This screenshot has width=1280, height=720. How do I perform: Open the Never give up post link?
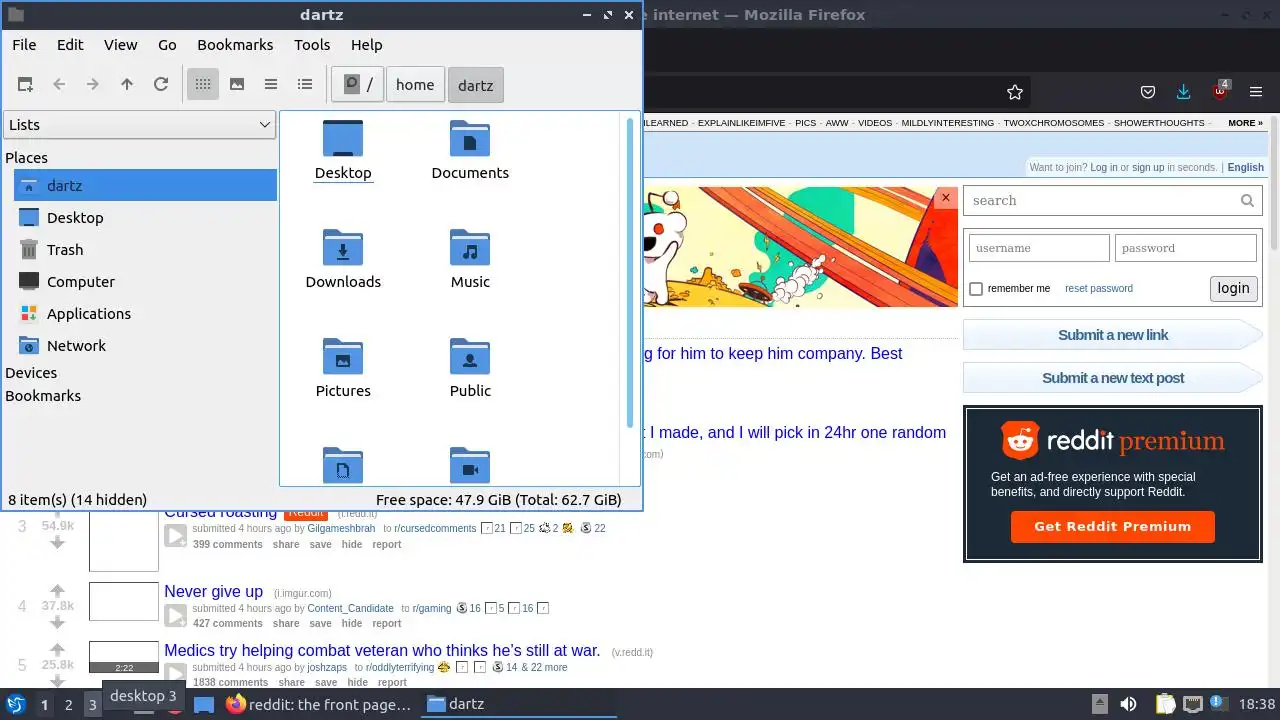tap(214, 591)
